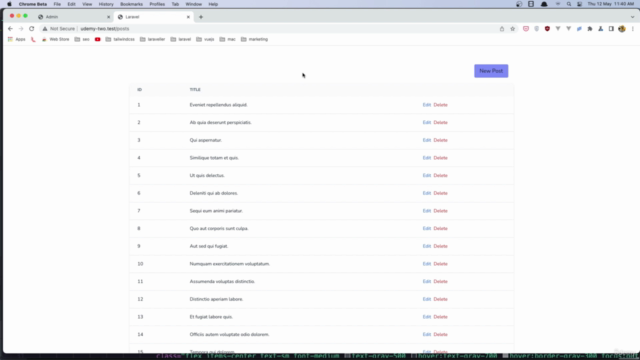Click title 'Ut quis delectus.'
The height and width of the screenshot is (360, 640).
coord(207,176)
